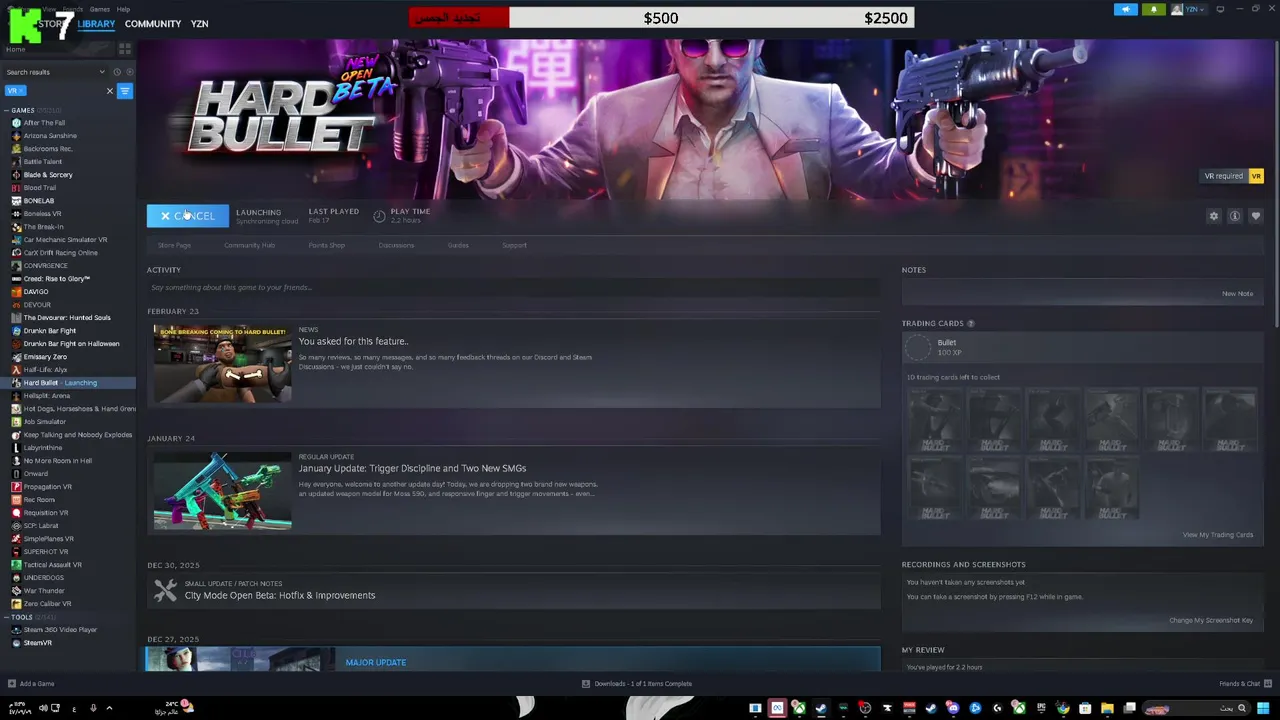
Task: Click the recent activity clock icon
Action: click(117, 72)
